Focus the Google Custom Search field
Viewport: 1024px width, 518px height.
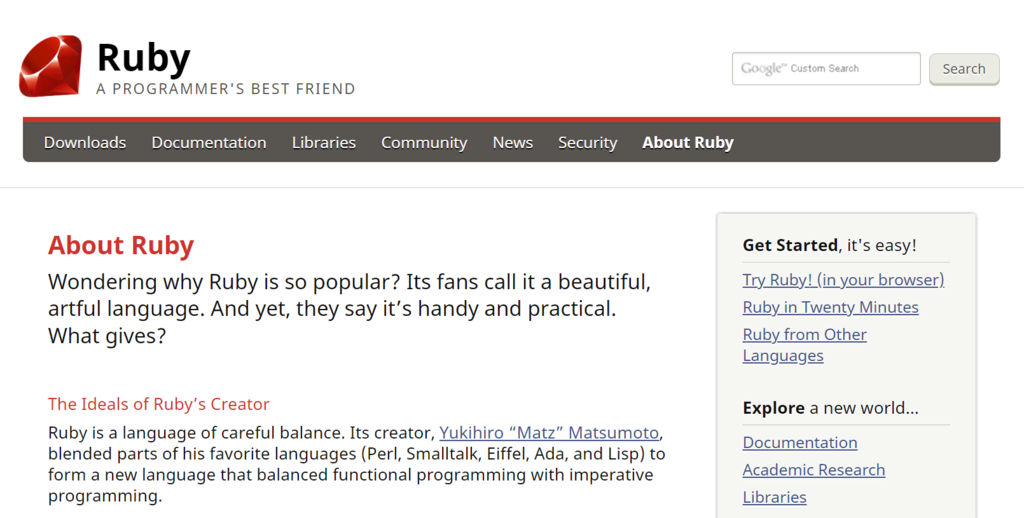(x=825, y=69)
